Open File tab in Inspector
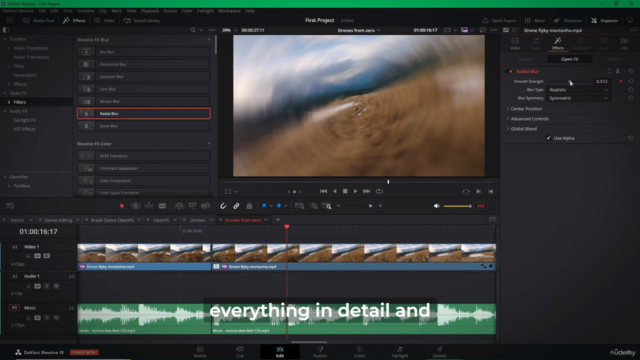640x360 pixels. [x=624, y=43]
